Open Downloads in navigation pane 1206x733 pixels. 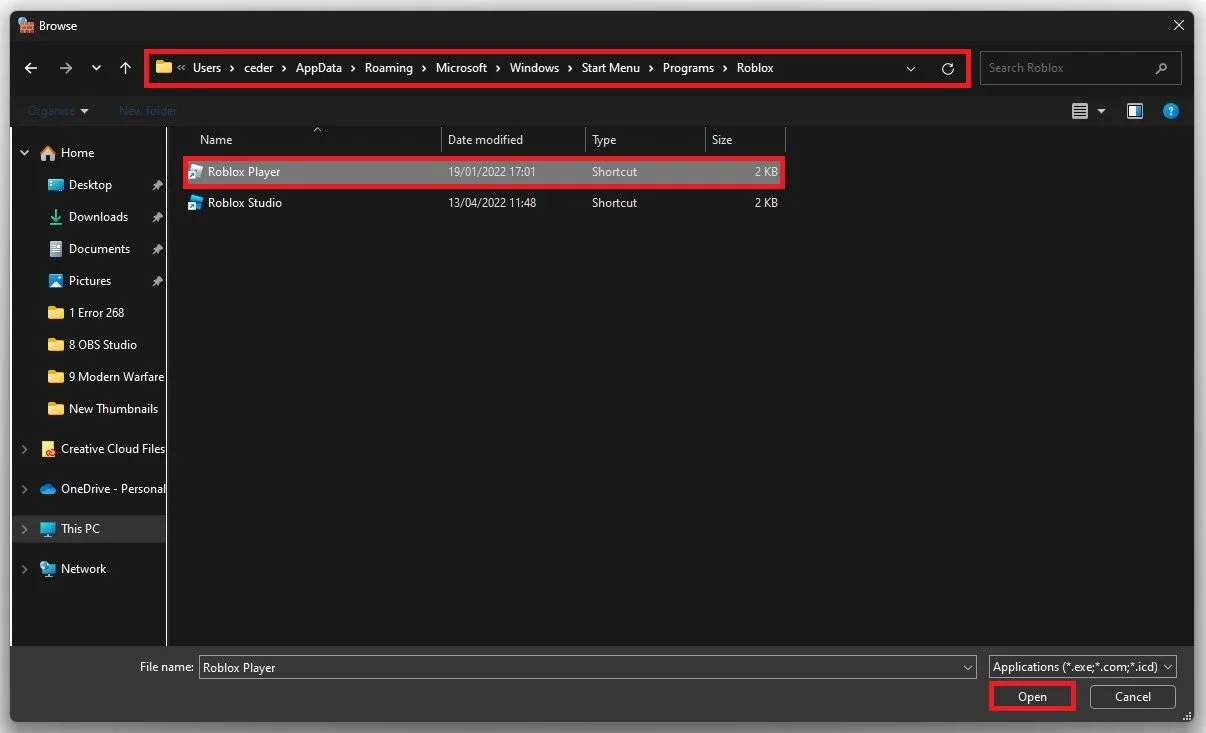point(98,217)
